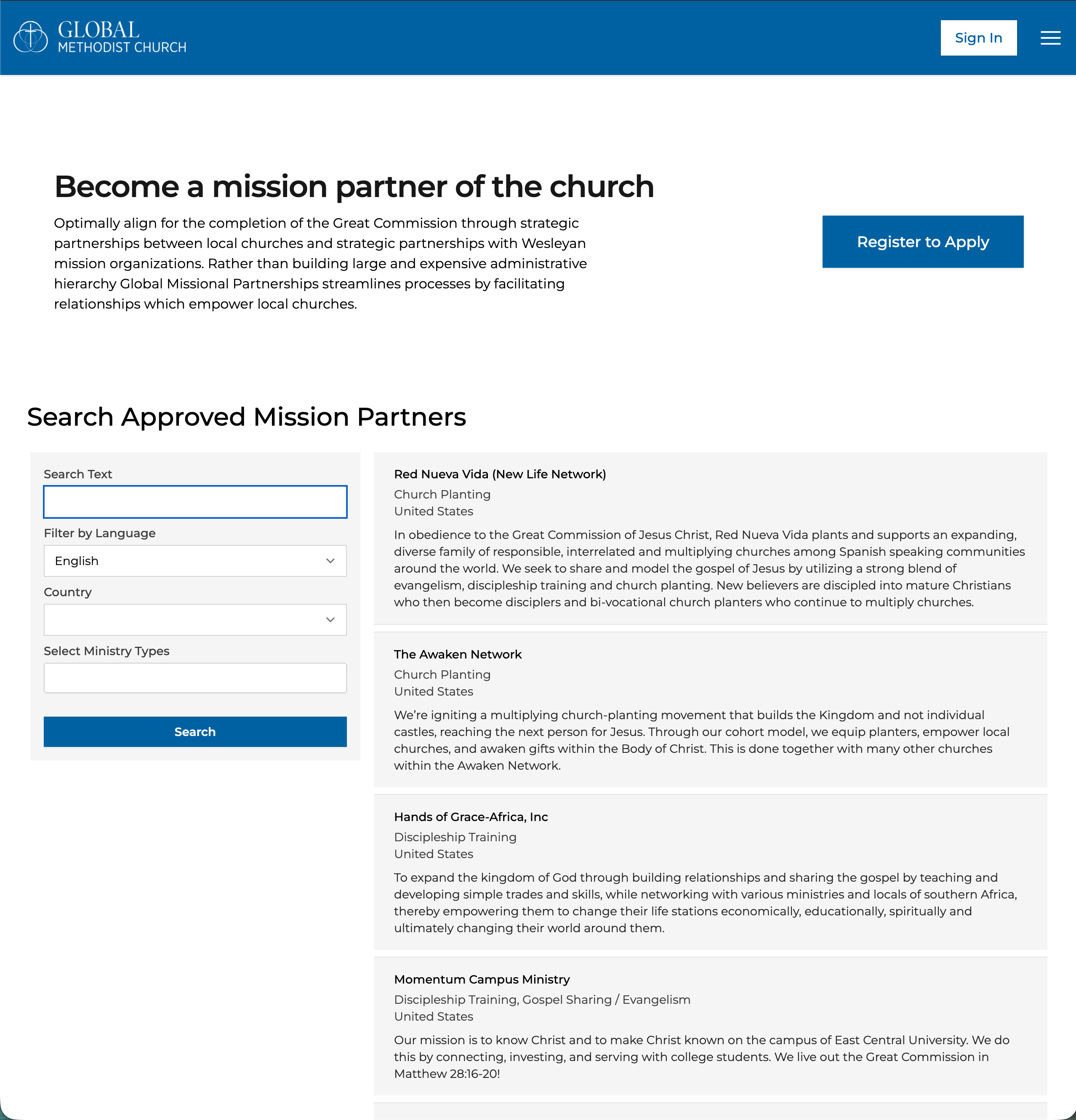Click the Country dropdown chevron arrow

click(330, 619)
